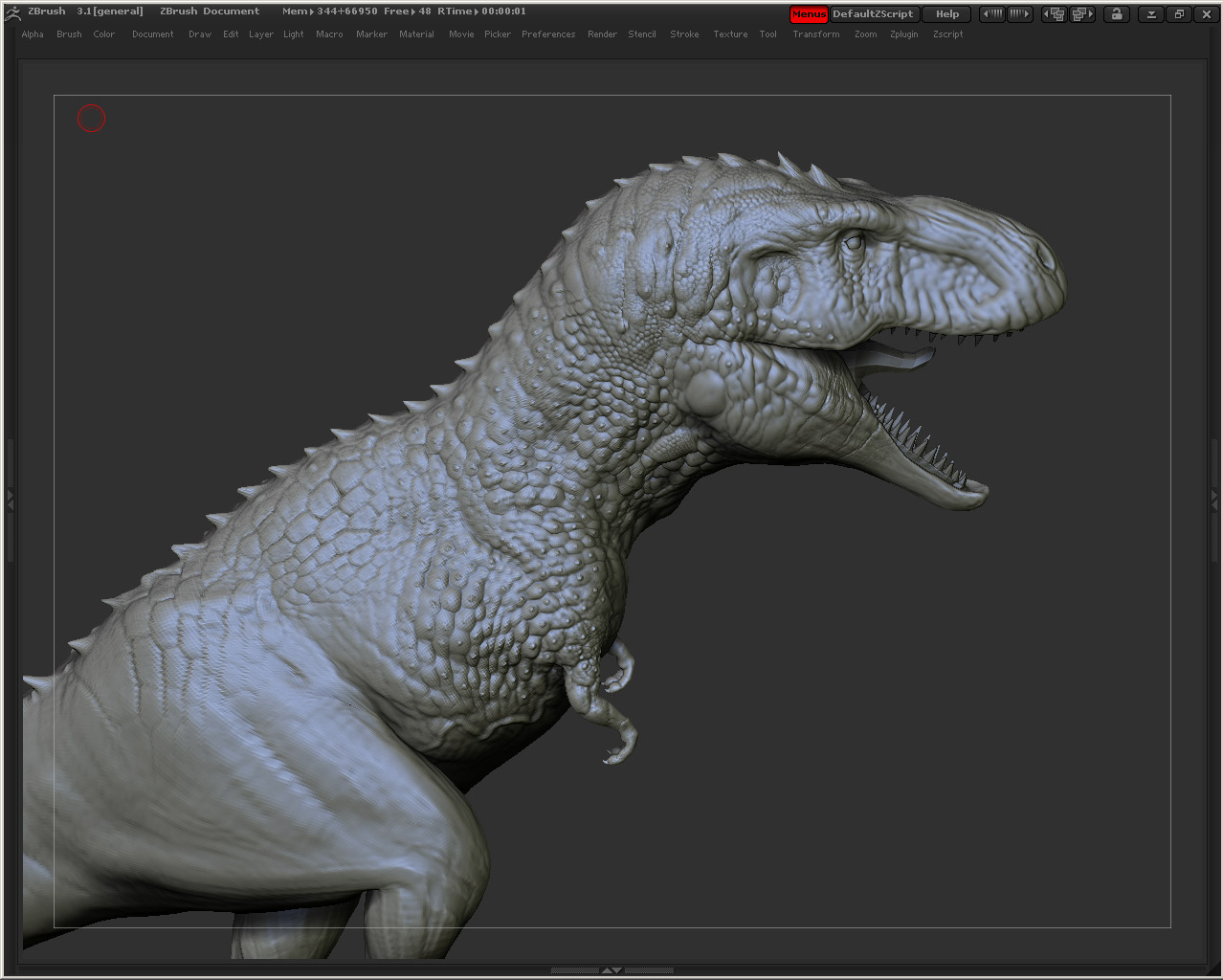The height and width of the screenshot is (980, 1223).
Task: Open the Help button
Action: pos(947,14)
